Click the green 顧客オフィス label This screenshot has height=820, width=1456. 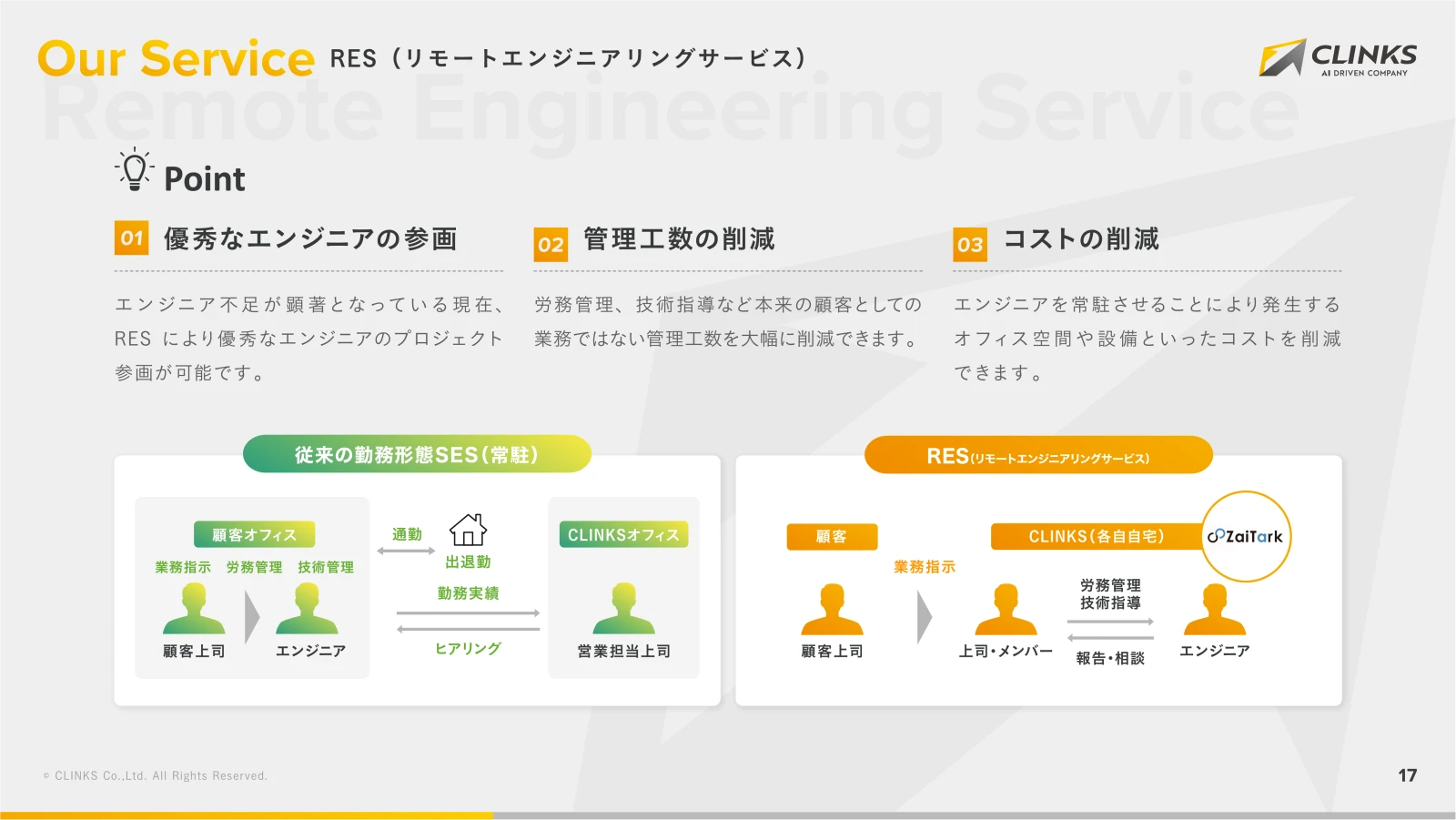point(254,534)
